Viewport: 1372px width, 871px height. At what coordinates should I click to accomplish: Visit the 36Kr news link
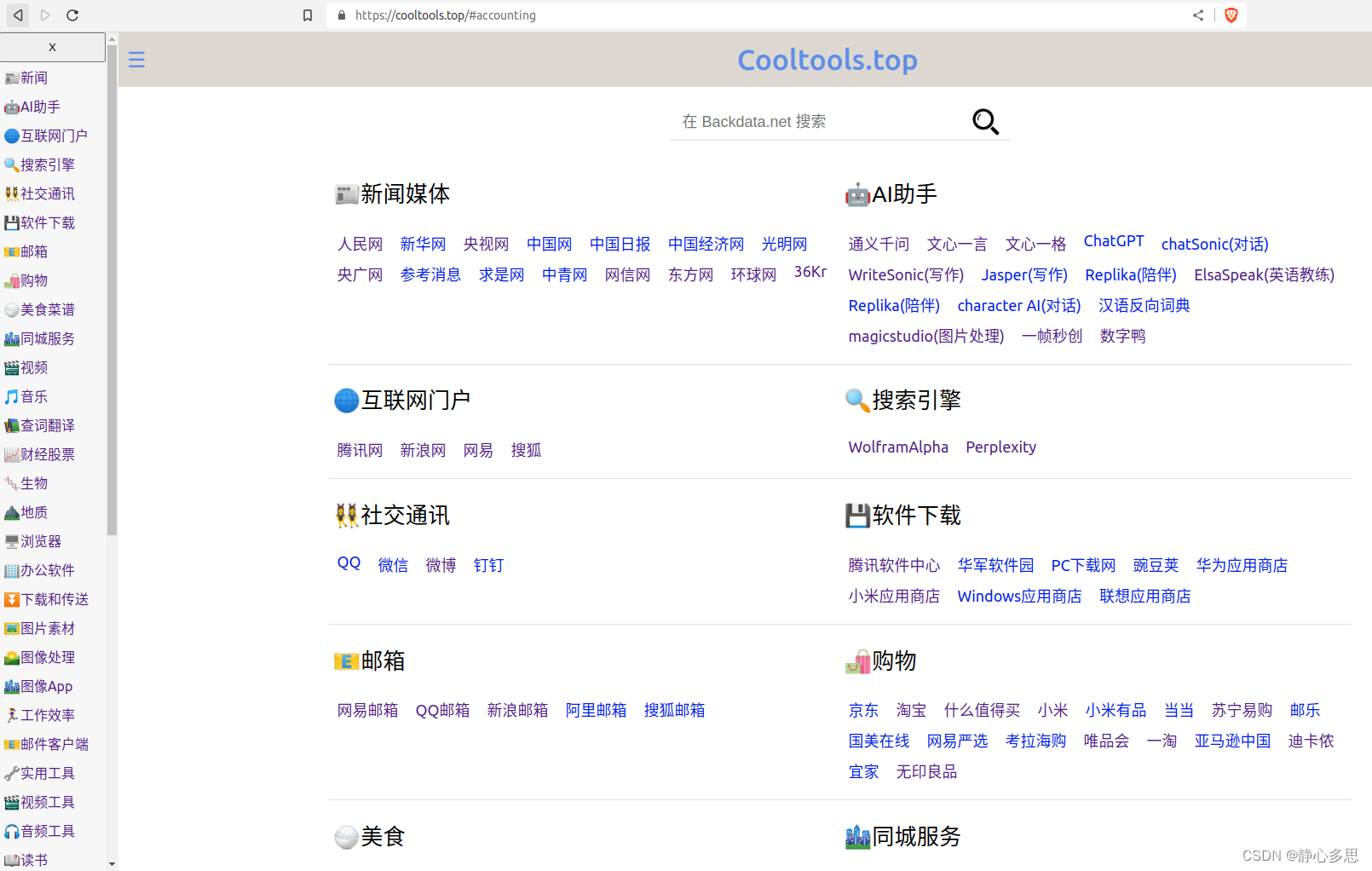pos(810,272)
